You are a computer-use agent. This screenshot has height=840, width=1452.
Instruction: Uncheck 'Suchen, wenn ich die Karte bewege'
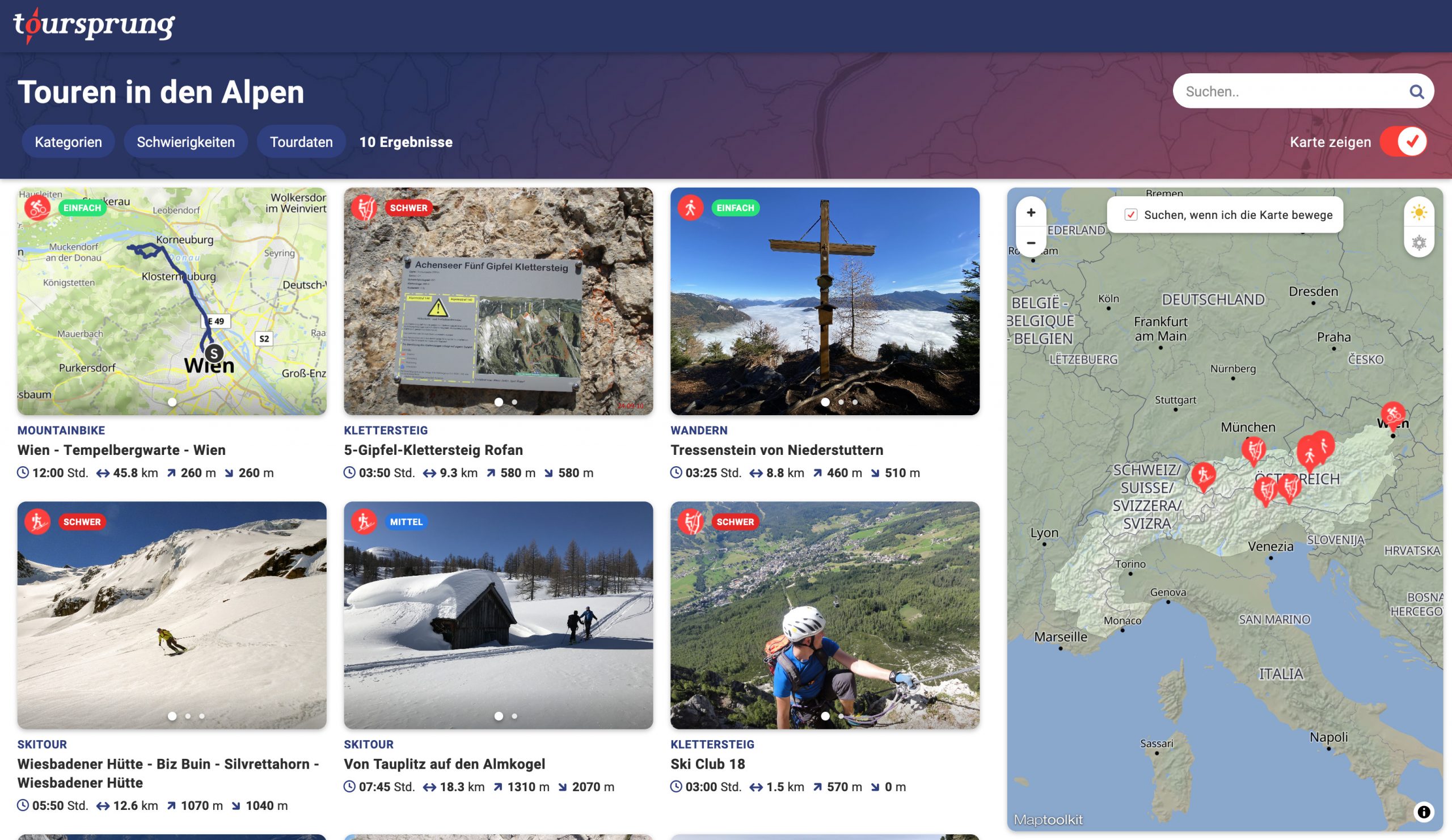1130,215
